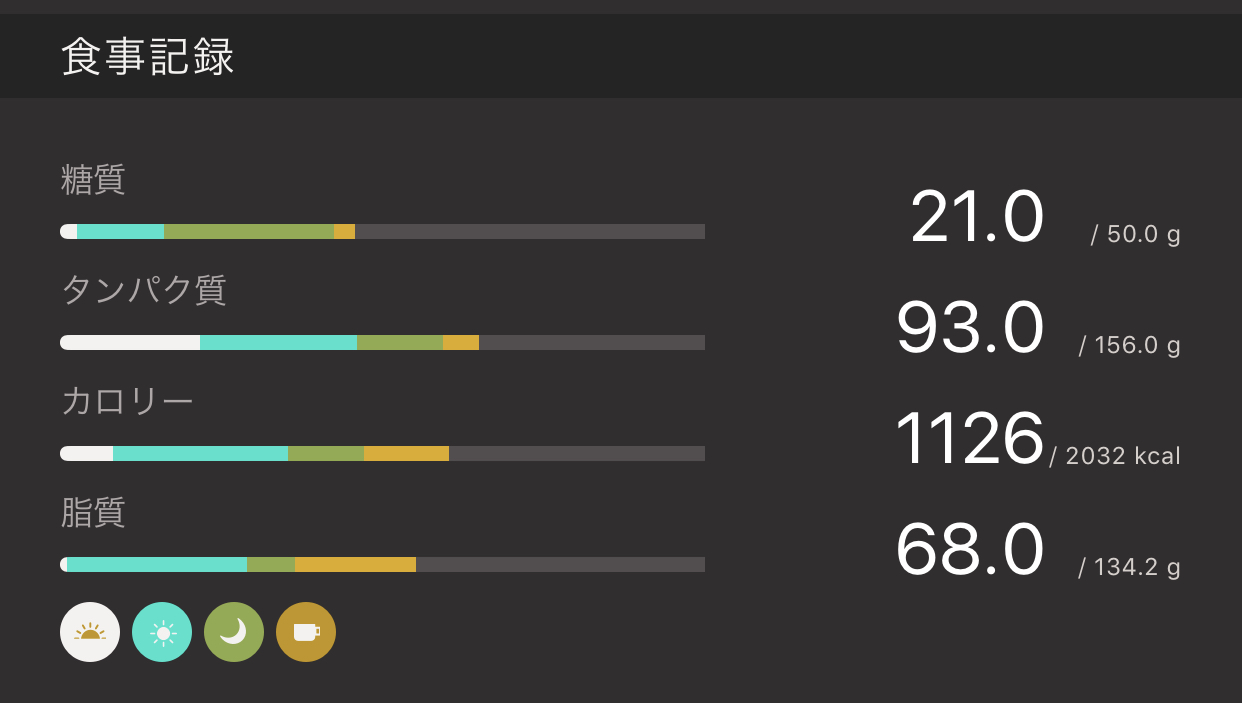The height and width of the screenshot is (703, 1242).
Task: Click teal lunch segment of 糖質 bar
Action: 120,232
